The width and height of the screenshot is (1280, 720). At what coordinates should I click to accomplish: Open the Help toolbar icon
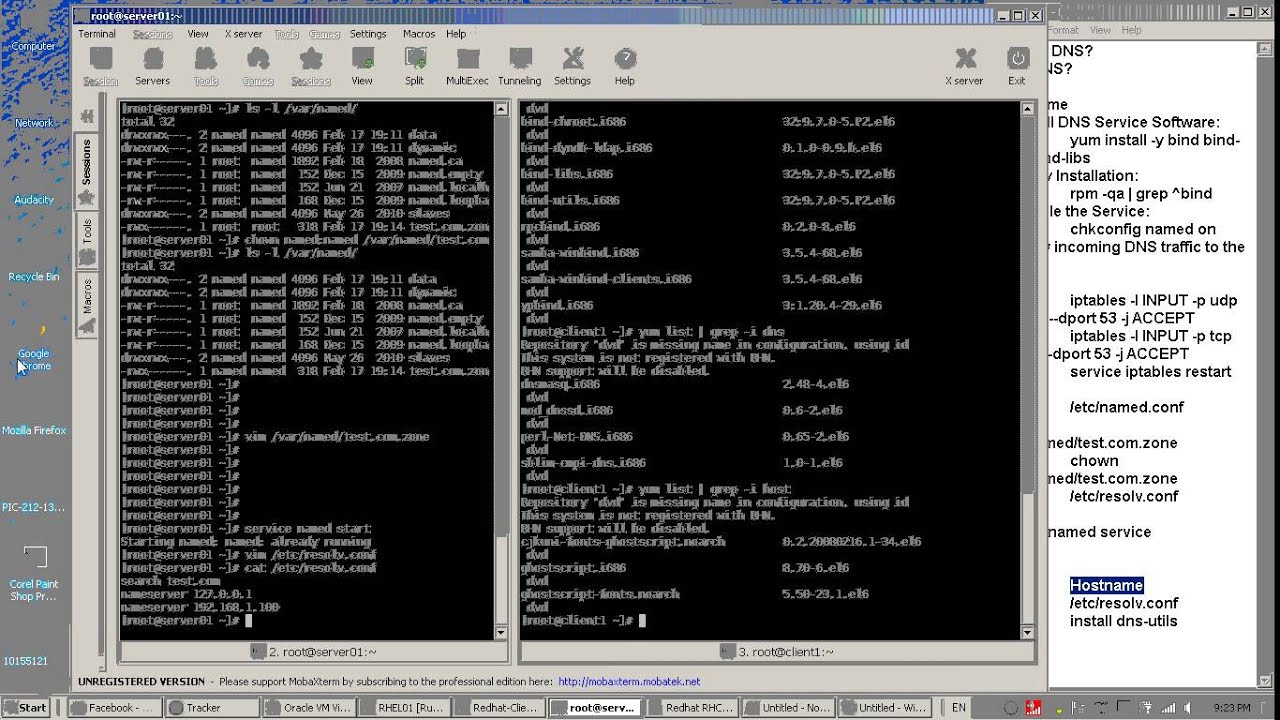[x=625, y=66]
